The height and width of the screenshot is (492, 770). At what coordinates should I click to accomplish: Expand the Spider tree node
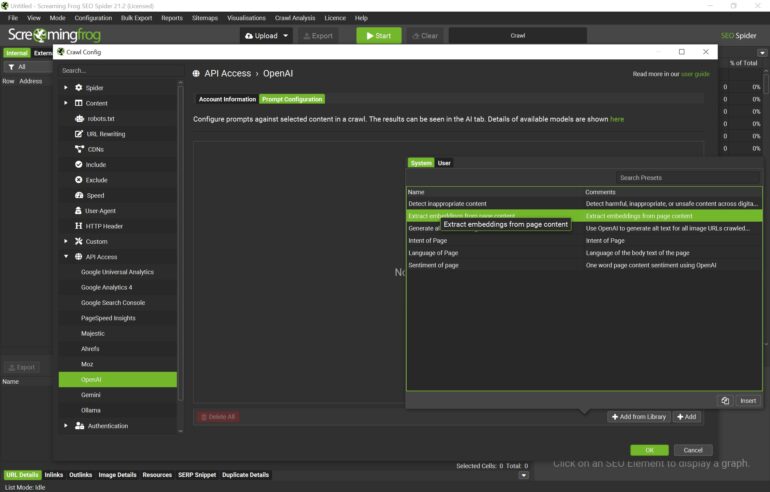pyautogui.click(x=66, y=87)
